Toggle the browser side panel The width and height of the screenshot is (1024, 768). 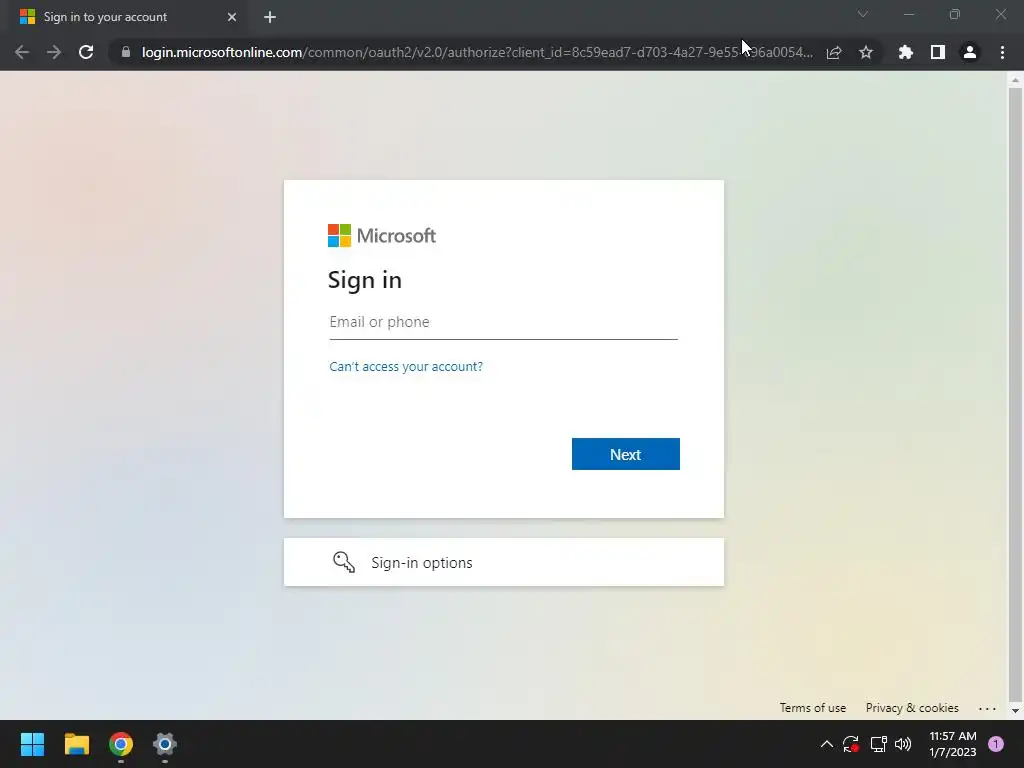click(x=938, y=52)
